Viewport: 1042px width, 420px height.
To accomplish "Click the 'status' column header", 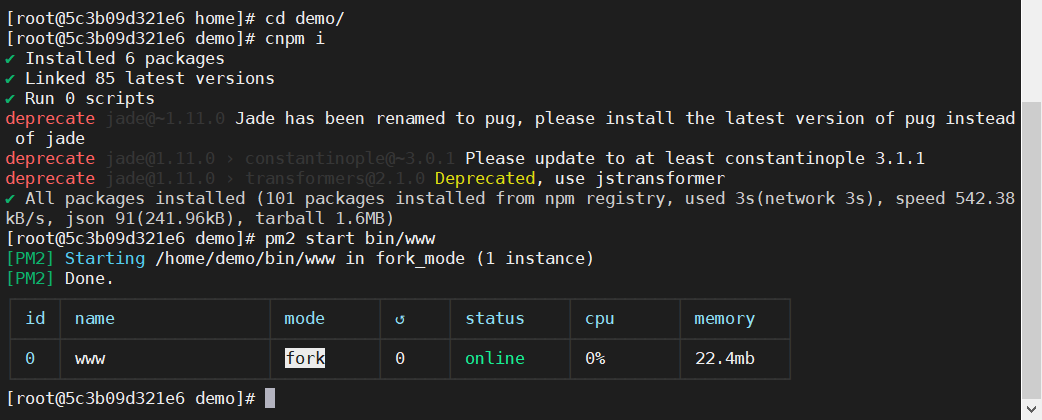I will [495, 318].
